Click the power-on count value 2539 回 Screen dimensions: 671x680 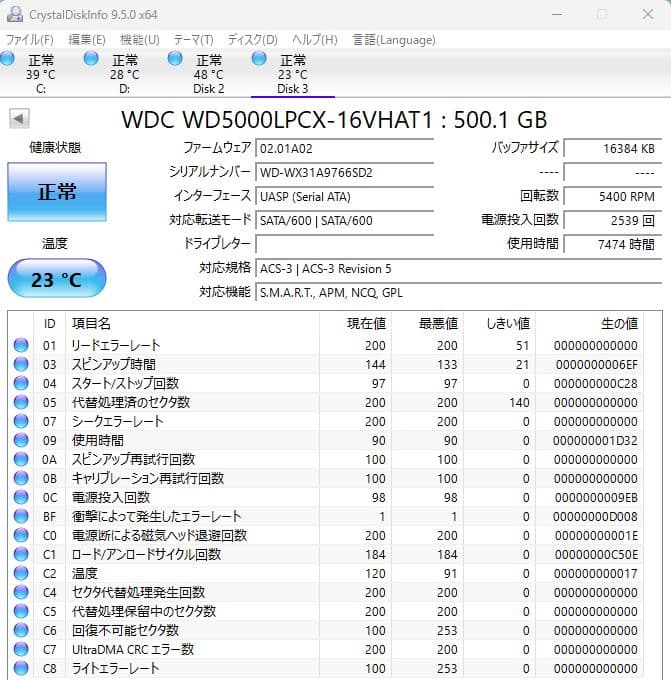click(x=613, y=220)
